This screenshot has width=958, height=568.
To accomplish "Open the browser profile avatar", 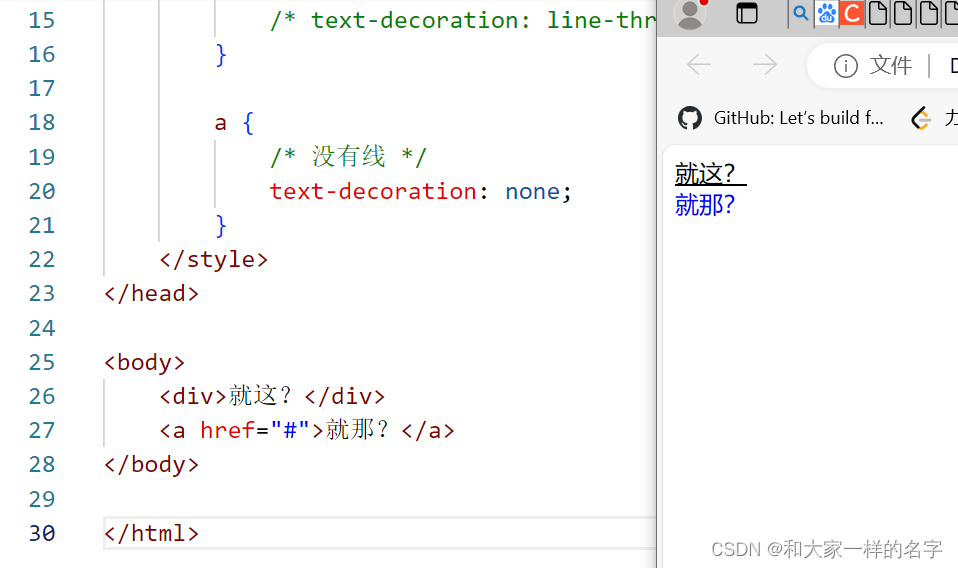I will (690, 13).
